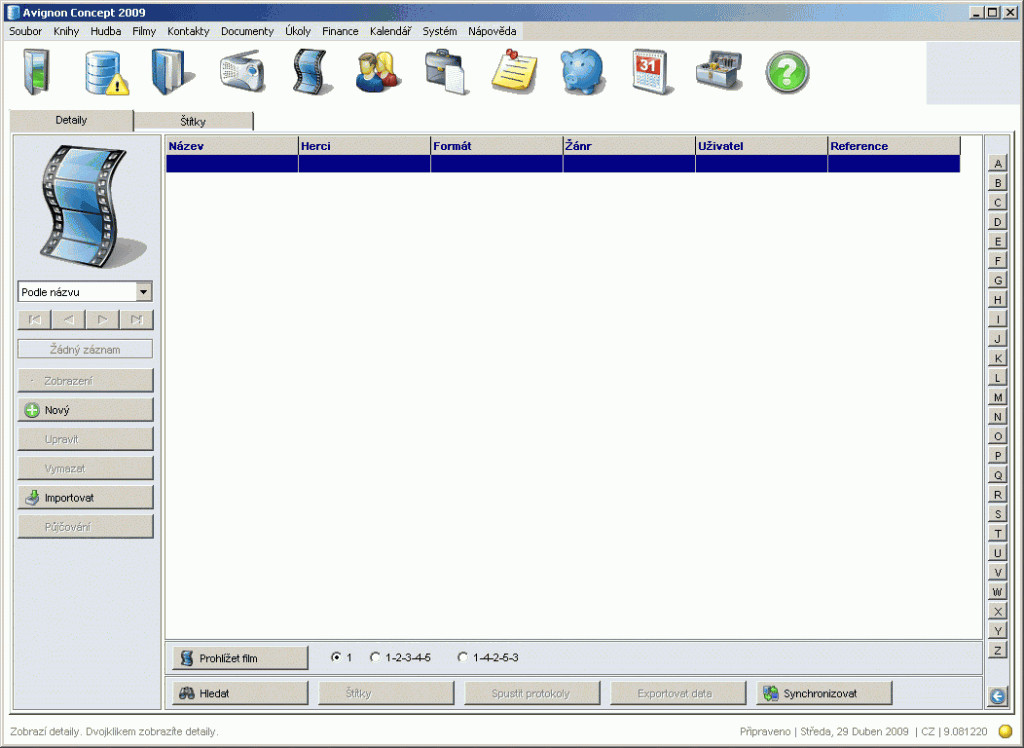1024x748 pixels.
Task: Filter list by letter W
Action: 997,592
